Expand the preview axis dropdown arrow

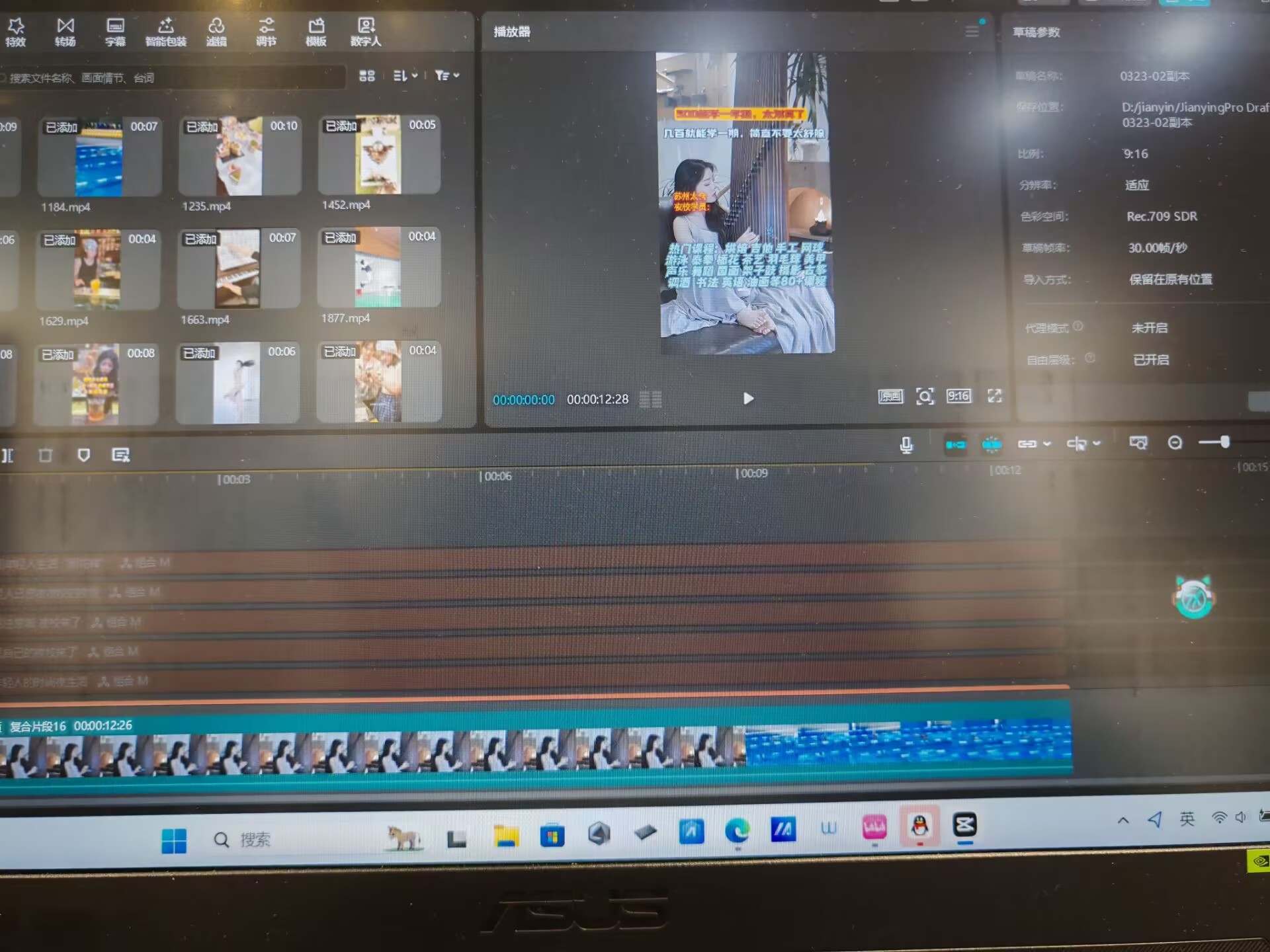[x=1097, y=444]
